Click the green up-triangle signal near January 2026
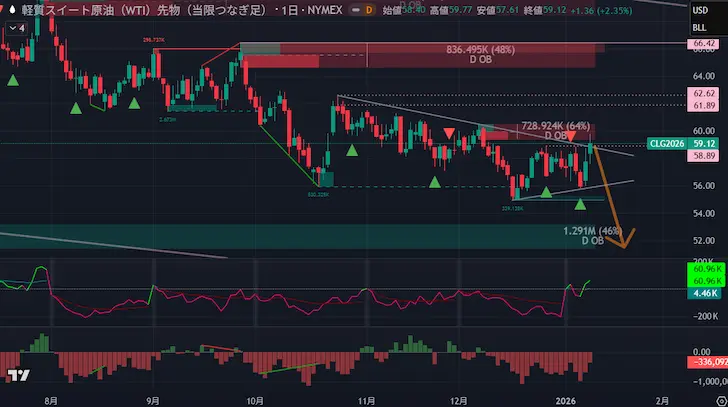The height and width of the screenshot is (407, 728). pos(581,204)
